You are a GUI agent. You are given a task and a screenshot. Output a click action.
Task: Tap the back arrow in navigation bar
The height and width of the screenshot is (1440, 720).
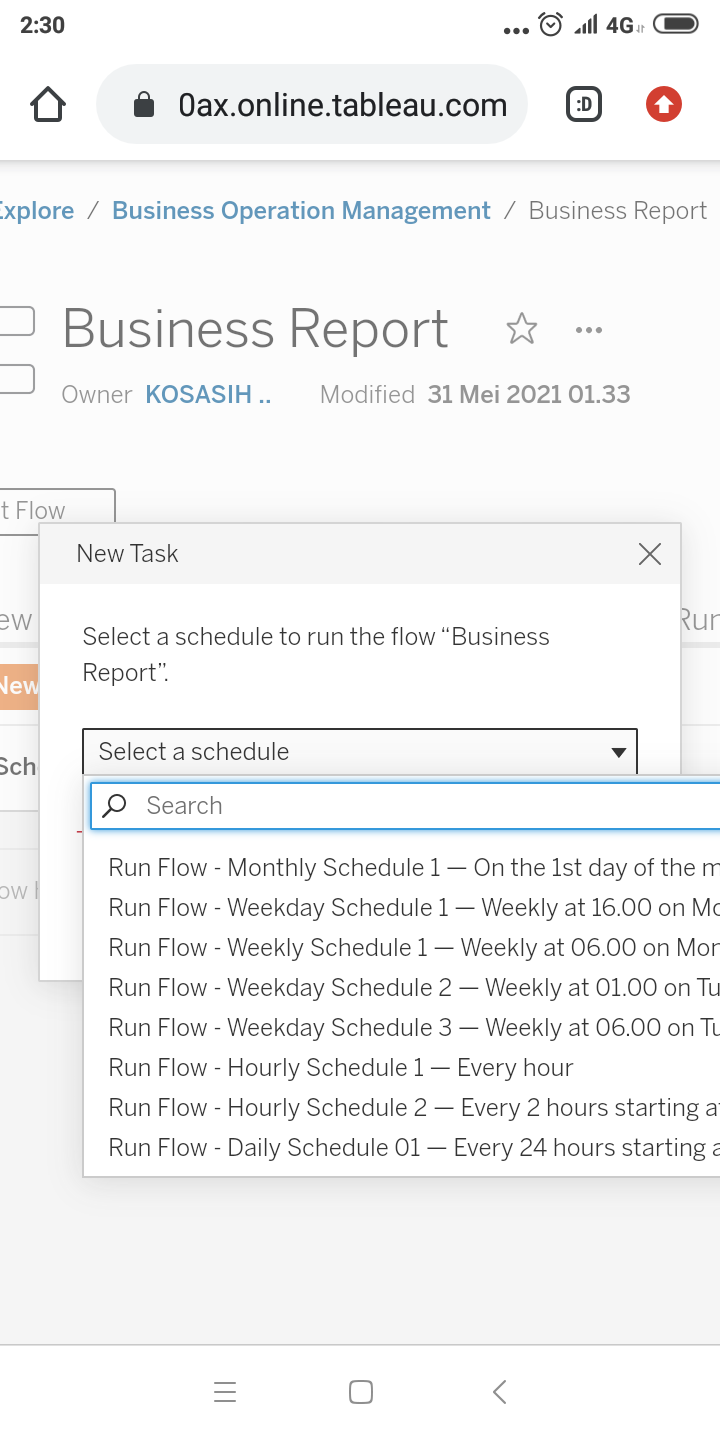[x=497, y=1391]
